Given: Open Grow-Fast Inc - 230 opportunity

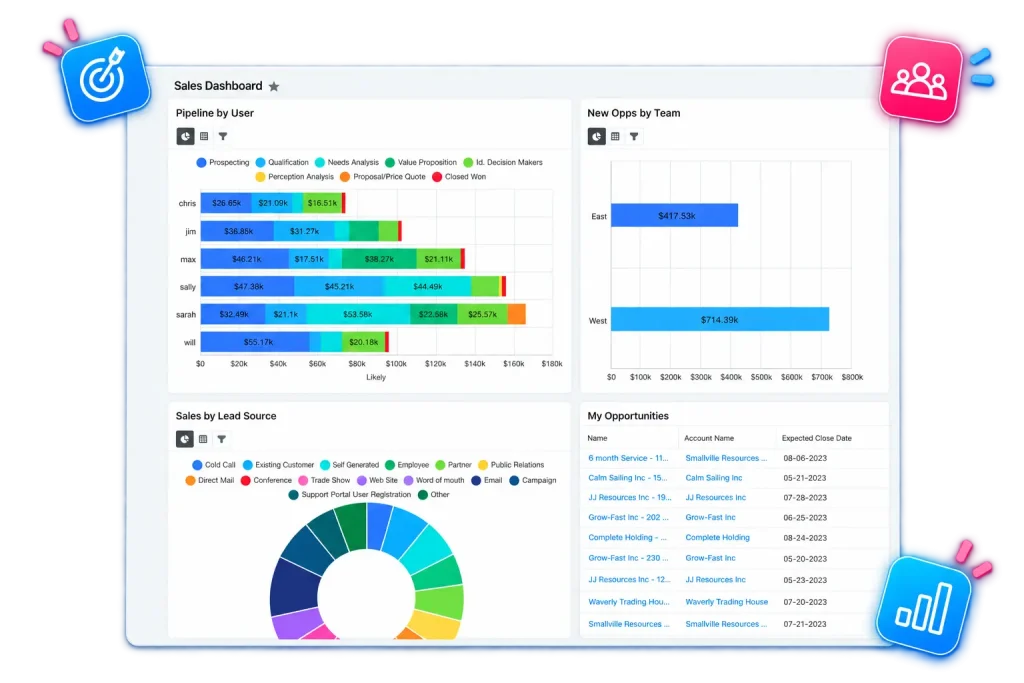Looking at the screenshot, I should pos(628,558).
